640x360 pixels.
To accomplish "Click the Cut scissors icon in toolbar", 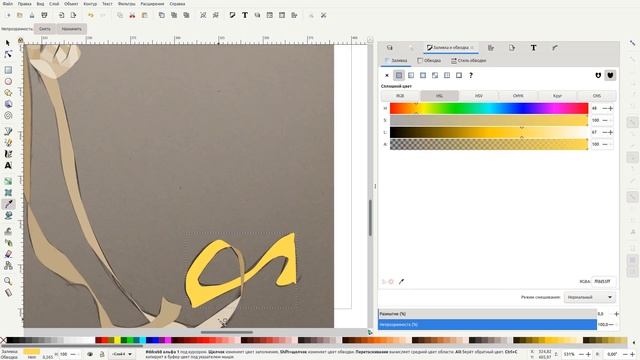I will (132, 15).
